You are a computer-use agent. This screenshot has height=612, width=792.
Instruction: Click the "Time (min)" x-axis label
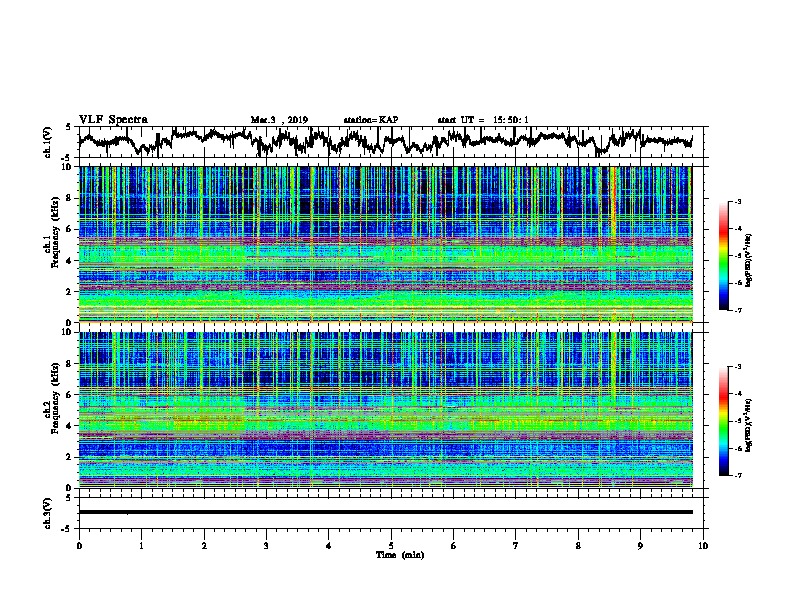[400, 555]
